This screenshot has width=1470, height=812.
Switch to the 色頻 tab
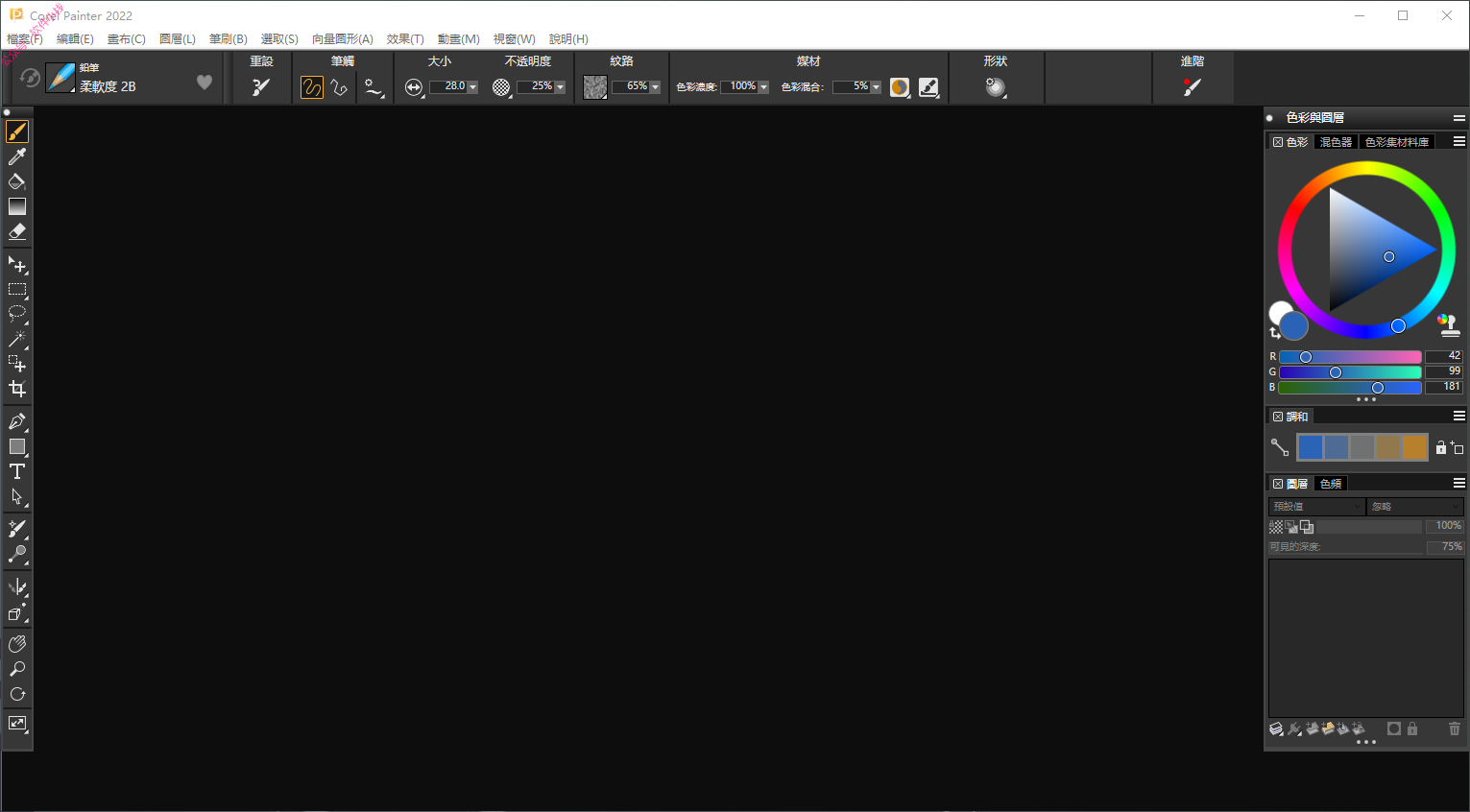point(1331,484)
